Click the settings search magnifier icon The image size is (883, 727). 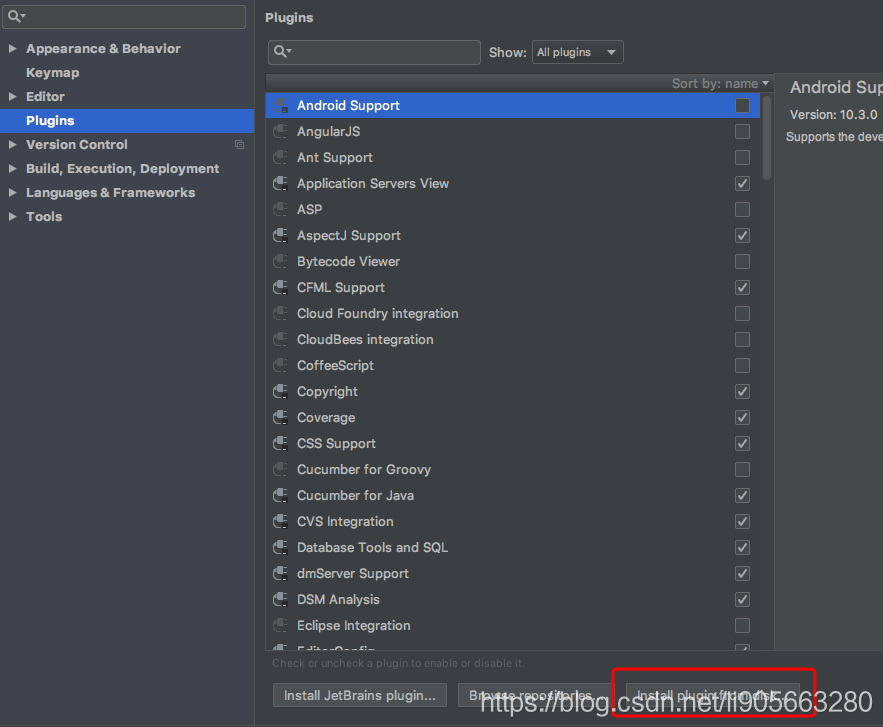[x=16, y=16]
